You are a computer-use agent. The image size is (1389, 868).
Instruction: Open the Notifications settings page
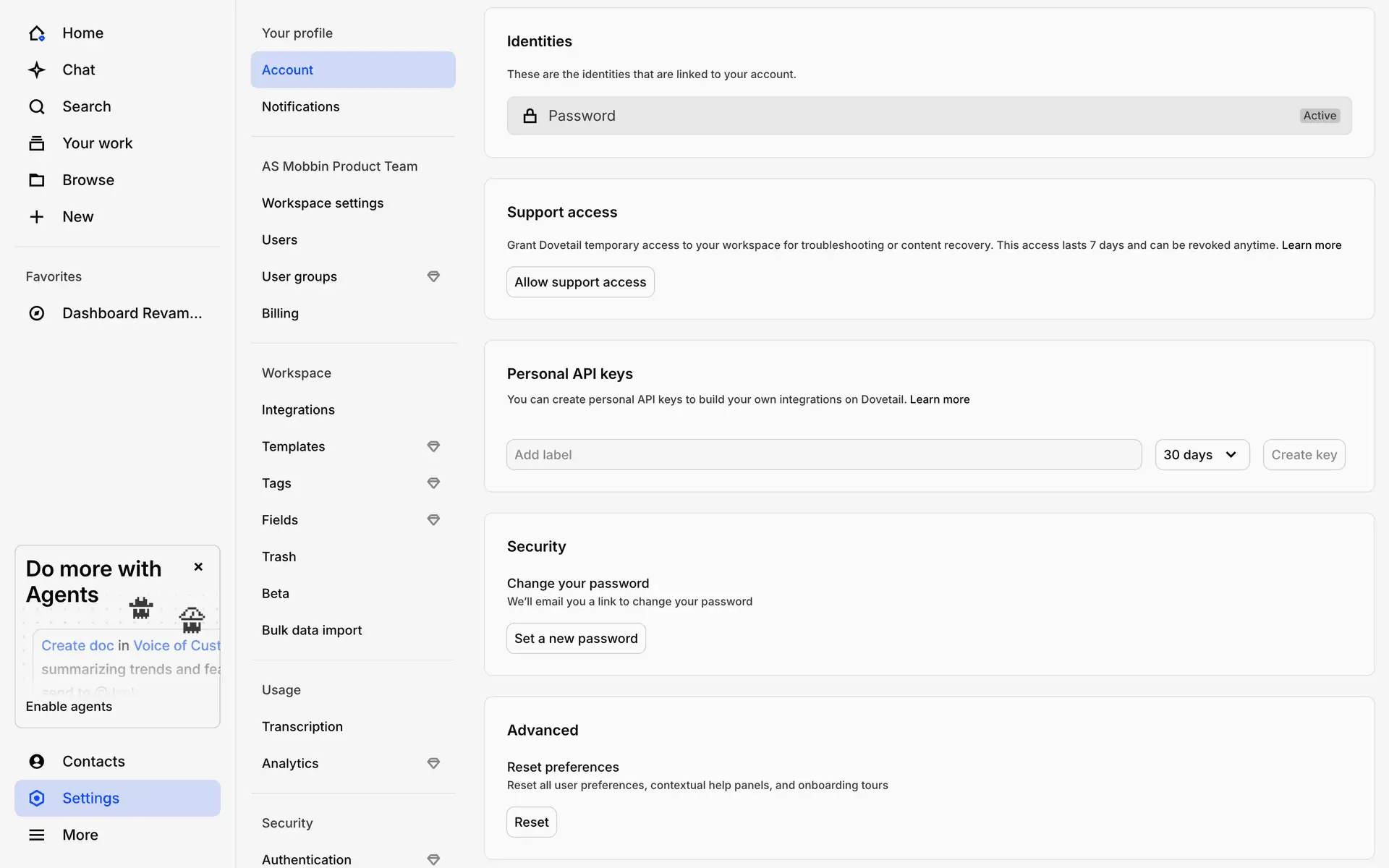300,107
